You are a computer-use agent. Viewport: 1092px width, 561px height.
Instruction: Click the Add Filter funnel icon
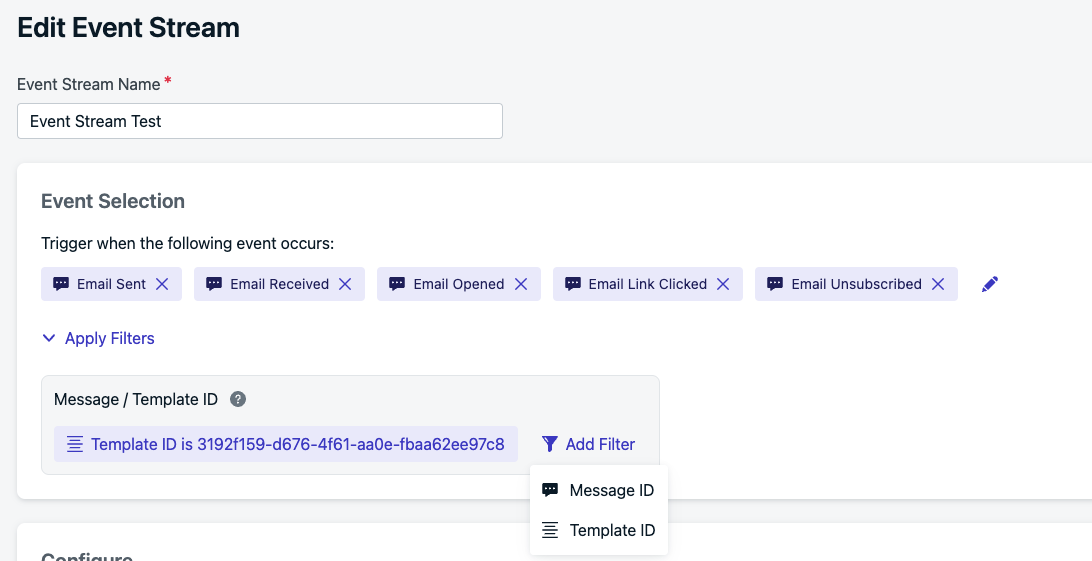point(549,444)
